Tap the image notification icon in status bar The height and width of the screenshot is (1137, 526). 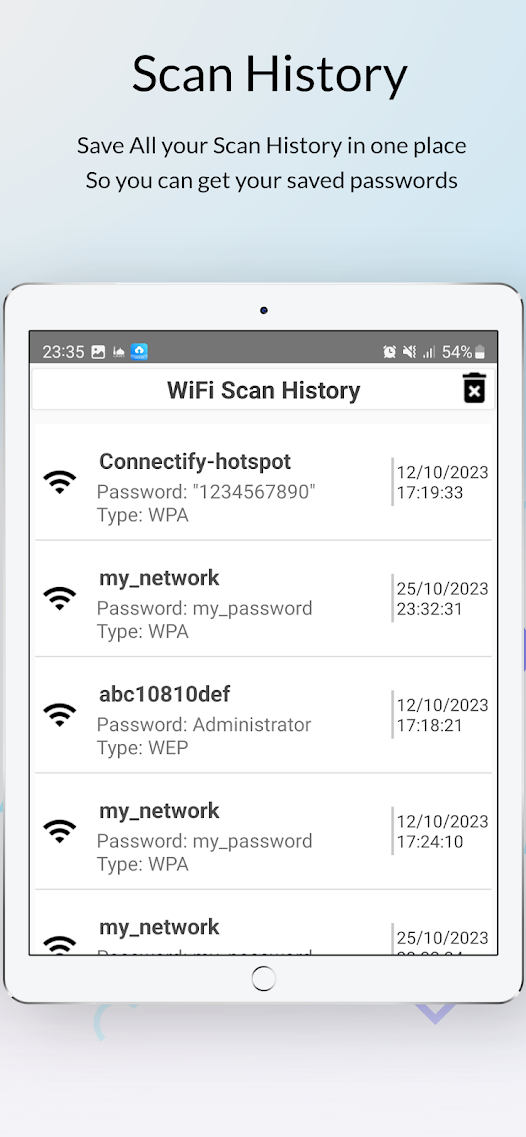coord(98,352)
